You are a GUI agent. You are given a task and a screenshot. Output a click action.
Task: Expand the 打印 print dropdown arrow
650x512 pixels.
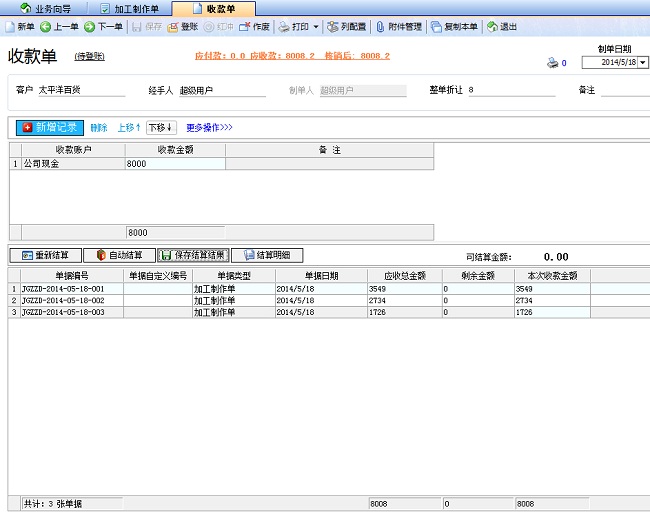(316, 27)
